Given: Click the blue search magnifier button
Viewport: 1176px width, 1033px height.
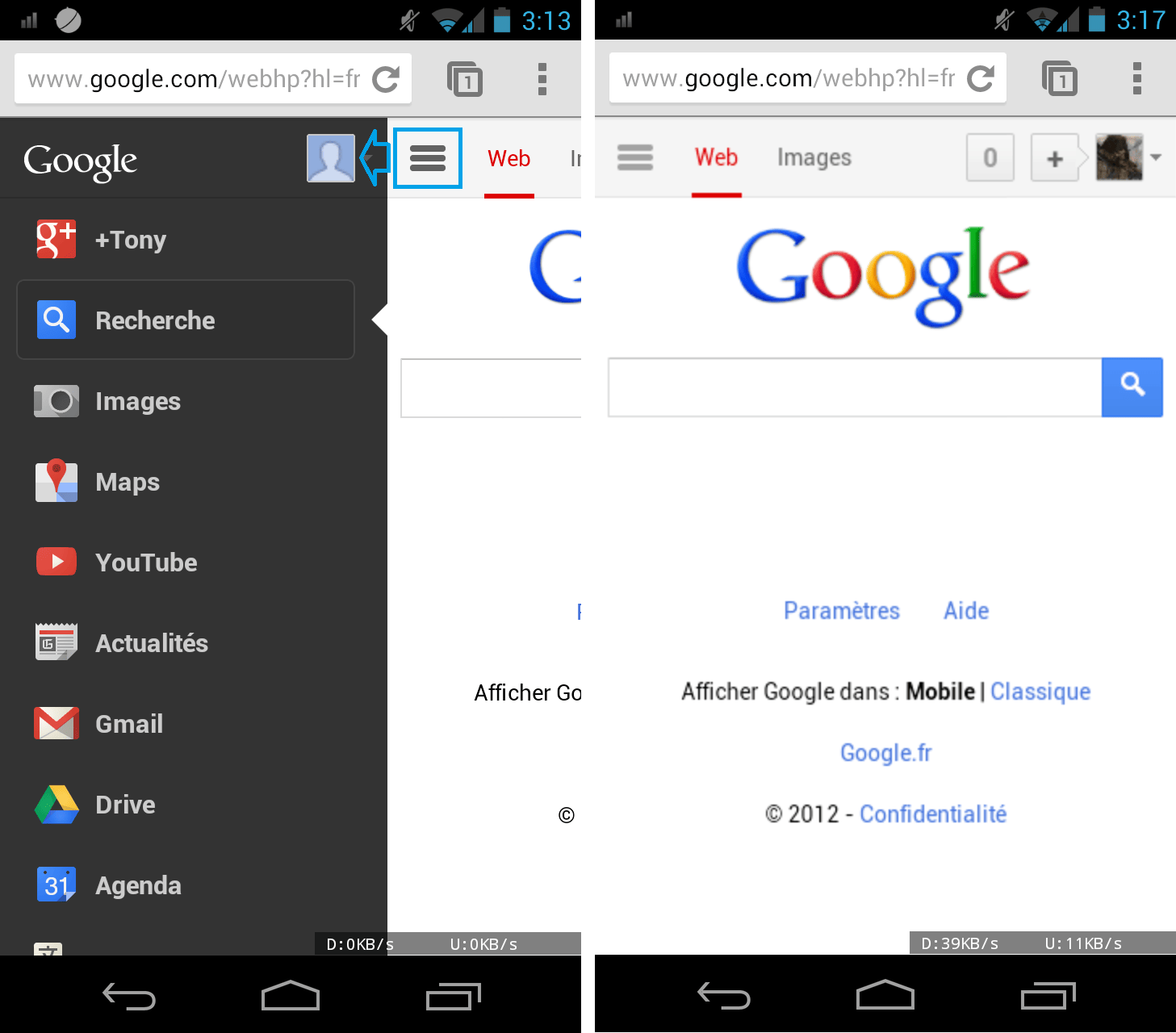Looking at the screenshot, I should tap(1132, 387).
